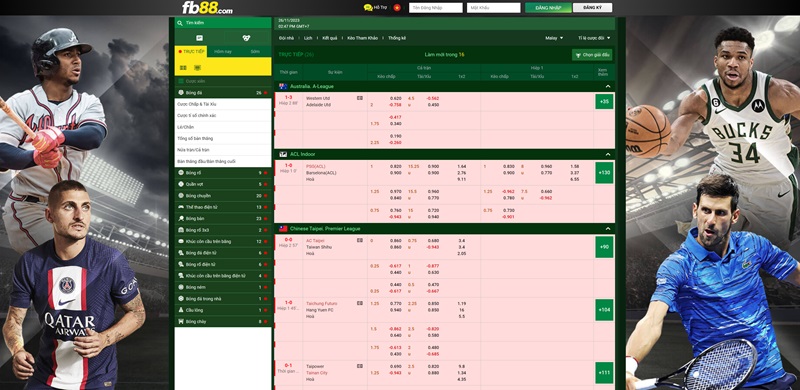Click scoreboard icon next to Western Utd
The height and width of the screenshot is (390, 800).
[360, 98]
